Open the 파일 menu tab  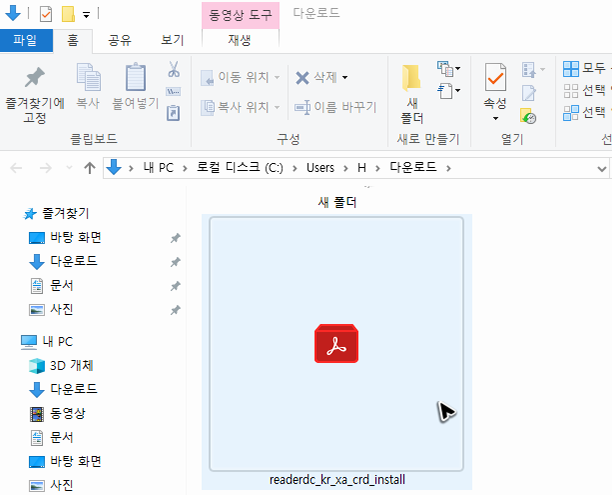26,40
